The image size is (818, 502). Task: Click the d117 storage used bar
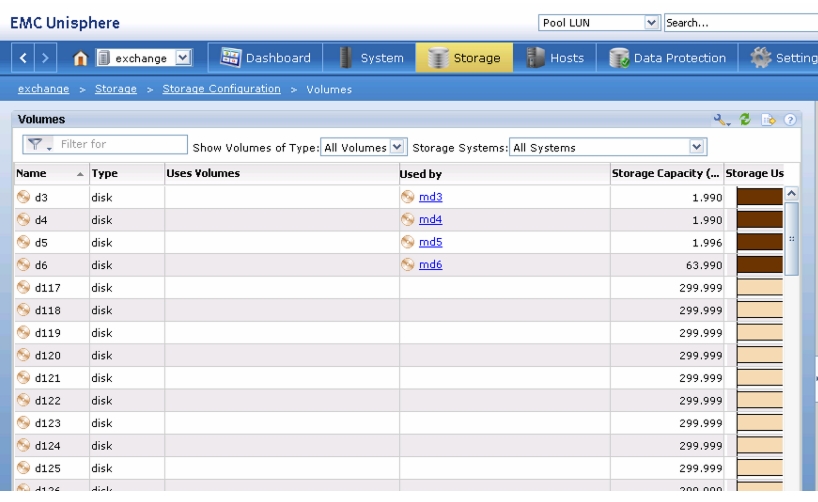[x=760, y=287]
